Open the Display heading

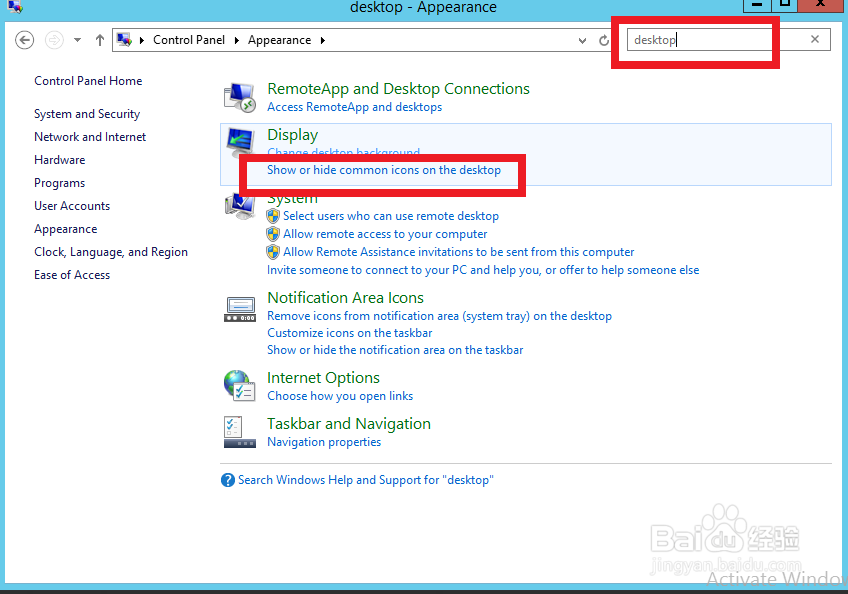(x=293, y=135)
